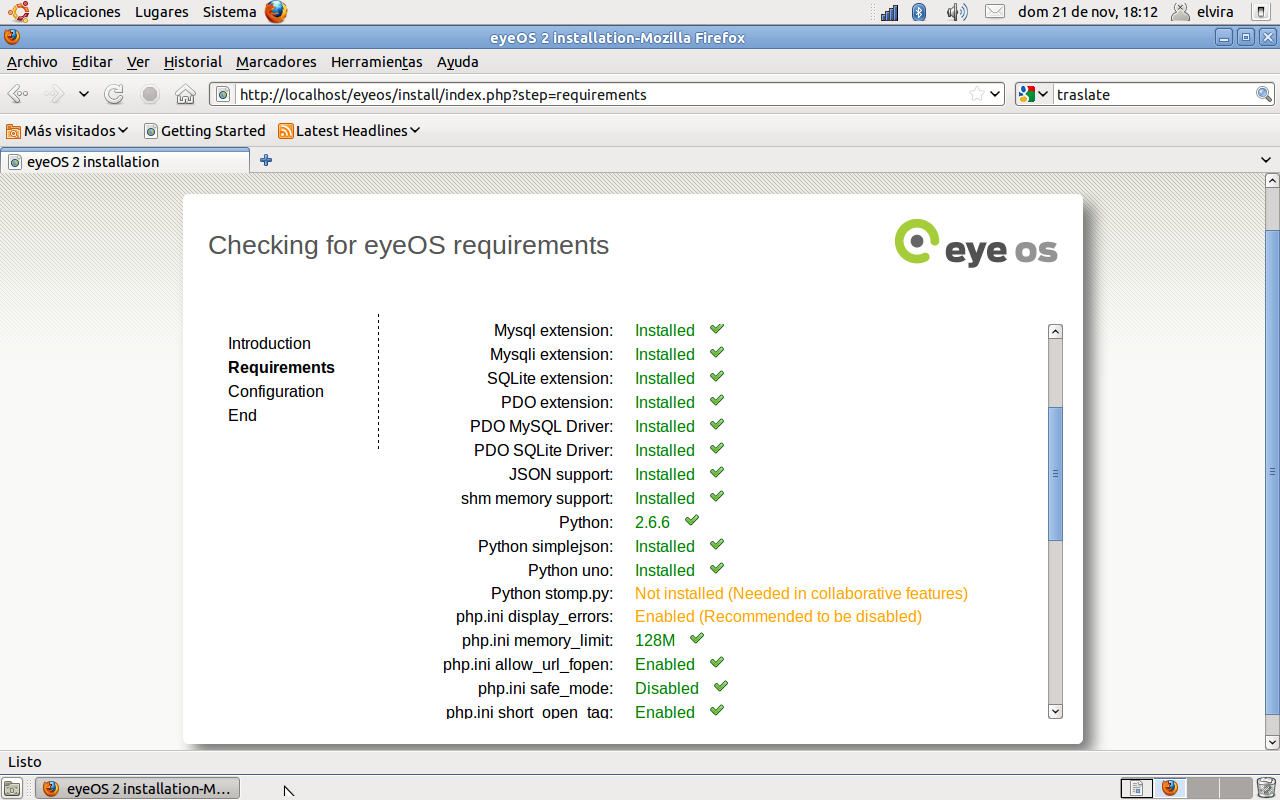
Task: Click the forward navigation arrow
Action: [54, 94]
